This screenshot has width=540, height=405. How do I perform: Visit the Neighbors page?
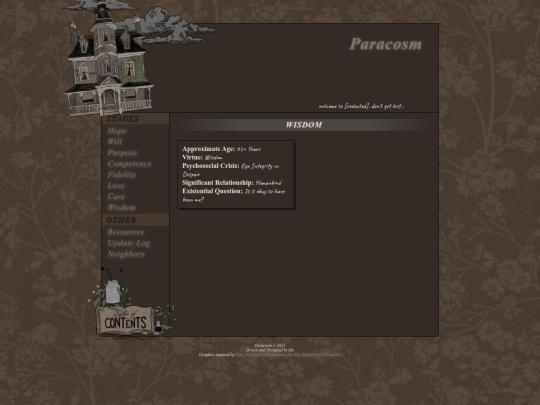(x=126, y=254)
